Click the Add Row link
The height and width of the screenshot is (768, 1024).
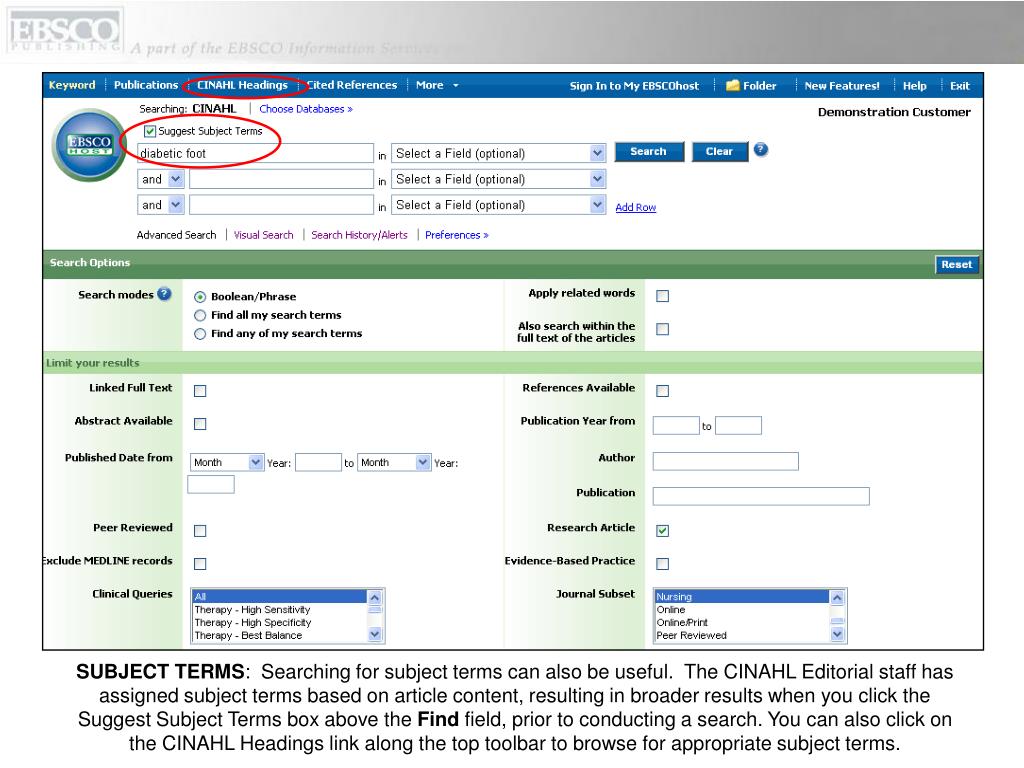(635, 207)
